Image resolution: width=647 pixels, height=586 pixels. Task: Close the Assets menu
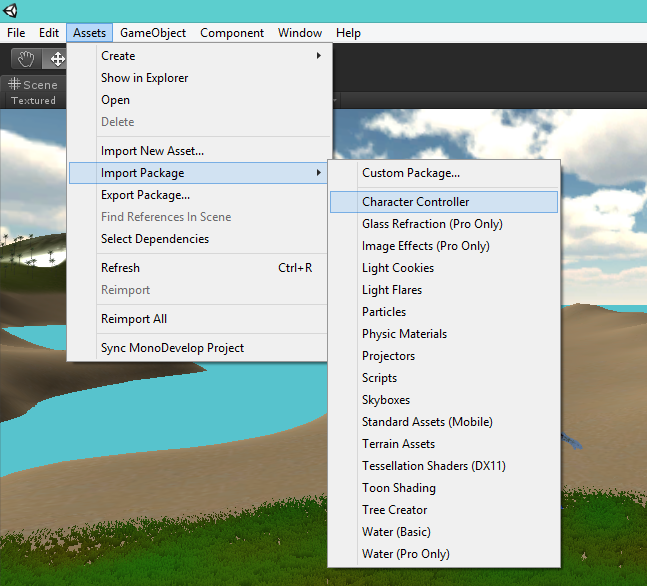89,33
